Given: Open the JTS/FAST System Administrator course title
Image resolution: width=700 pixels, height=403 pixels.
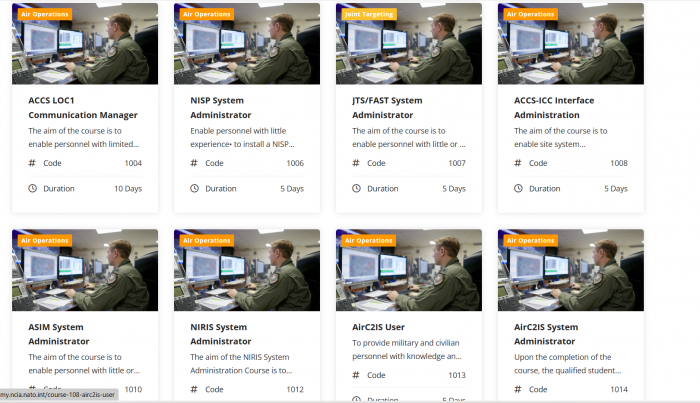Looking at the screenshot, I should click(x=387, y=108).
